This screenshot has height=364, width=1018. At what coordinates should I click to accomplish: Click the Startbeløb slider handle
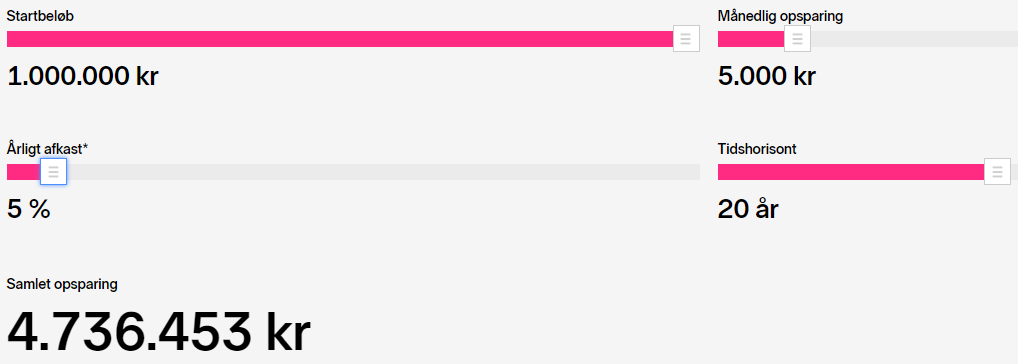click(686, 39)
